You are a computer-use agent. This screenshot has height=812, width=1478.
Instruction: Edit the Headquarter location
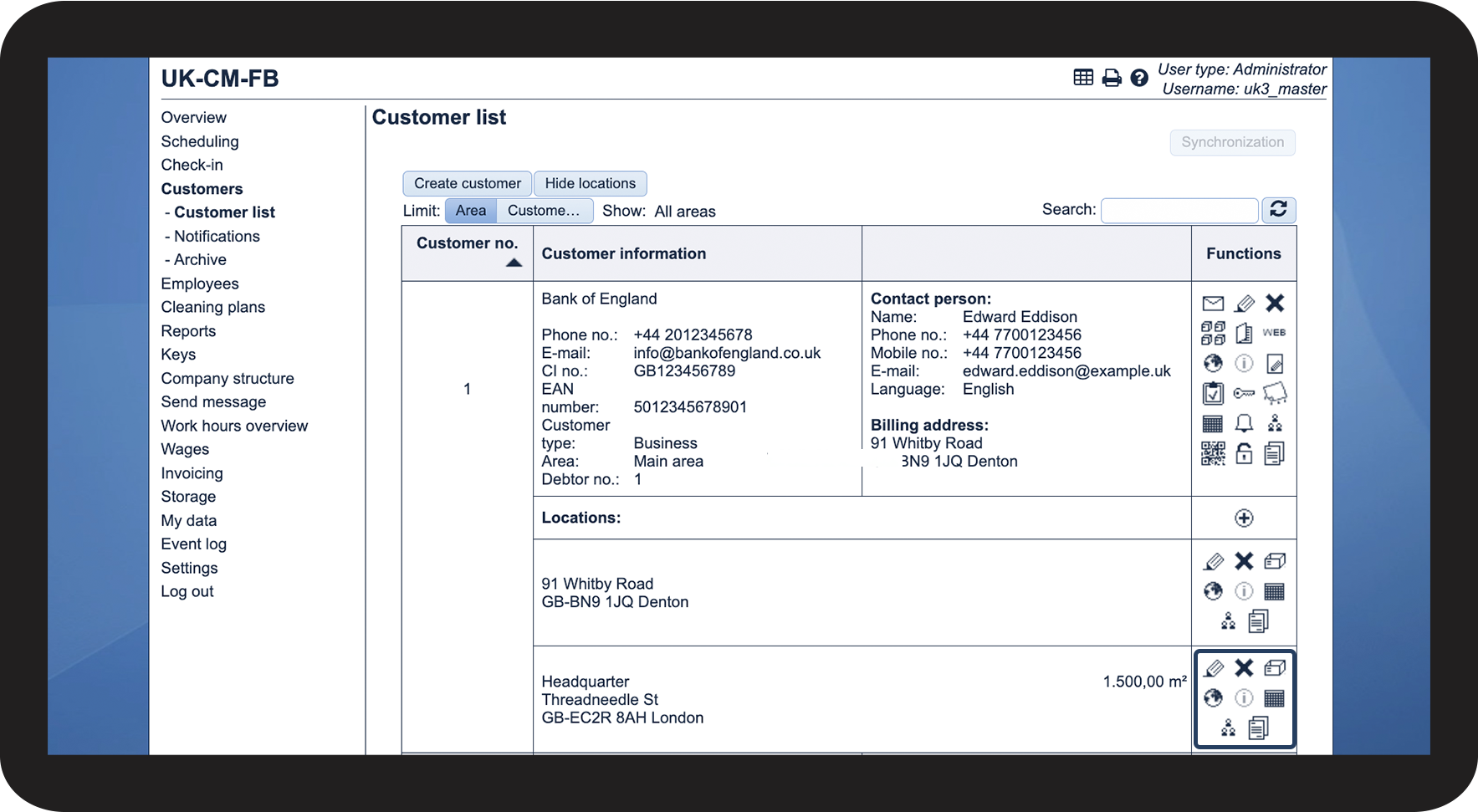(x=1214, y=668)
